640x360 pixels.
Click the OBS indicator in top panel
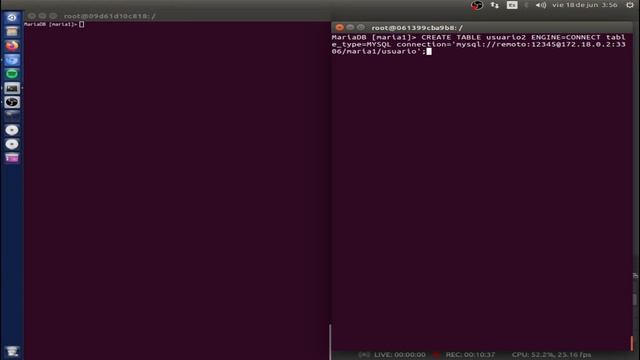(477, 5)
